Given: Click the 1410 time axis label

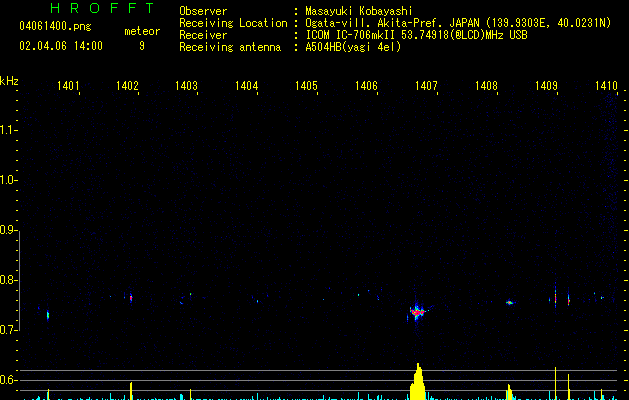Looking at the screenshot, I should (x=606, y=85).
